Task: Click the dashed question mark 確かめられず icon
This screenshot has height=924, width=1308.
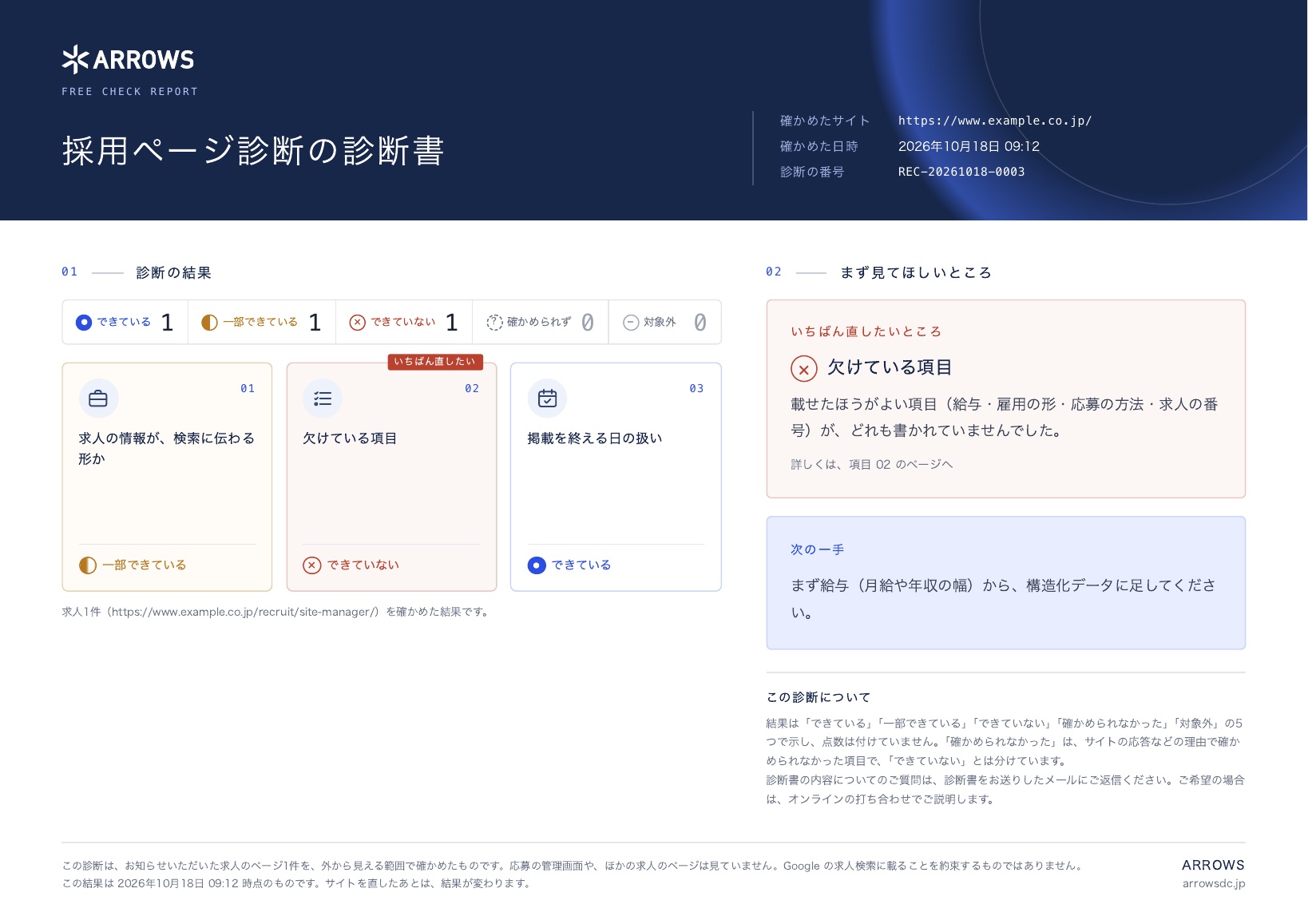Action: (x=495, y=323)
